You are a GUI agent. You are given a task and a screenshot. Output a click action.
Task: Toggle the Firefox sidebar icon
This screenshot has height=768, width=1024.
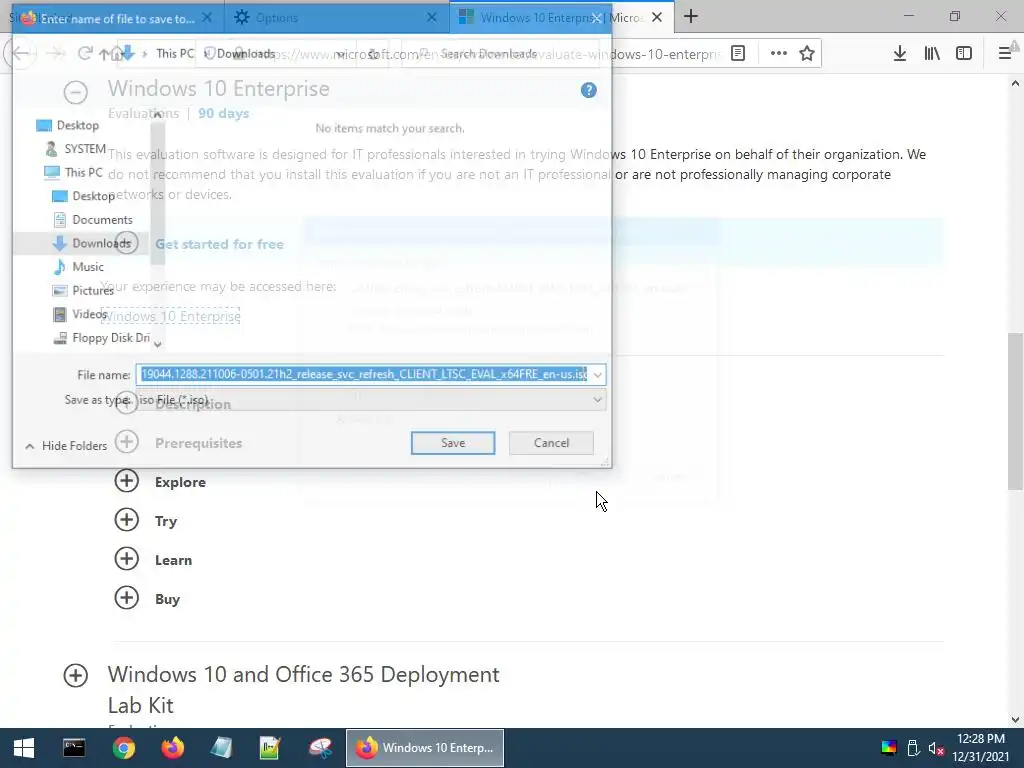[x=964, y=54]
